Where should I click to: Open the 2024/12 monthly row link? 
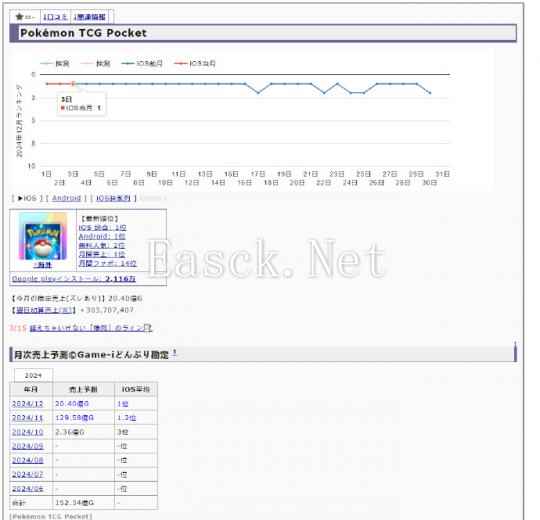click(28, 404)
